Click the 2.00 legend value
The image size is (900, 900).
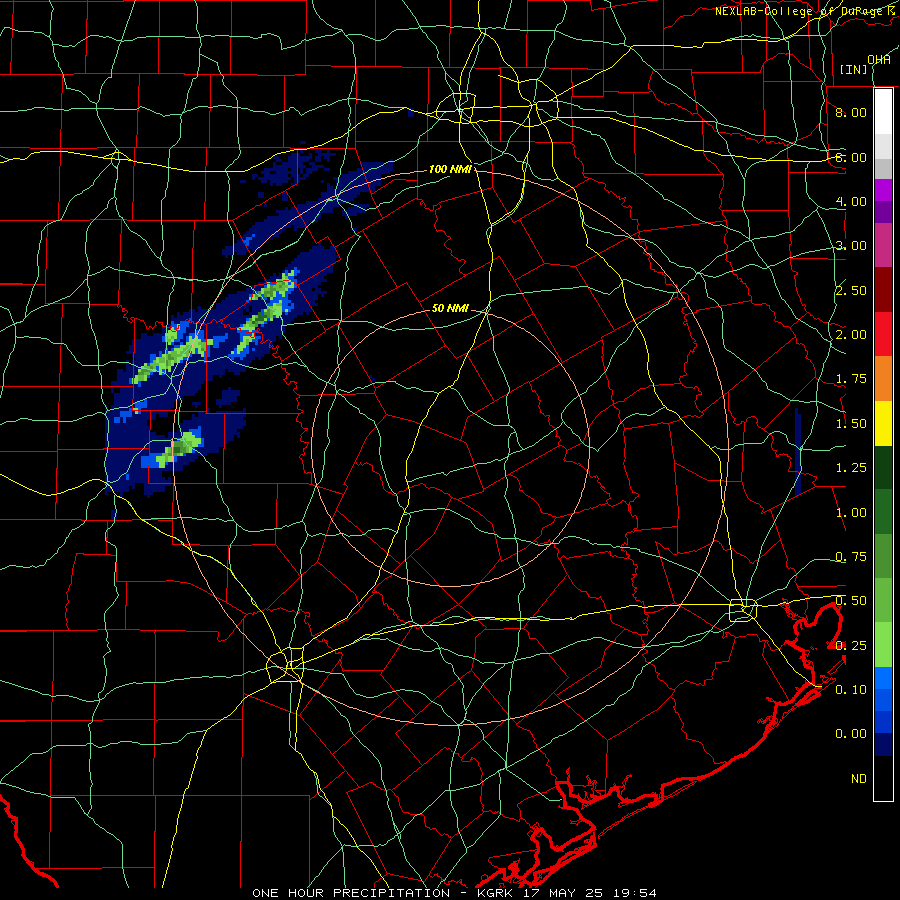(x=851, y=335)
